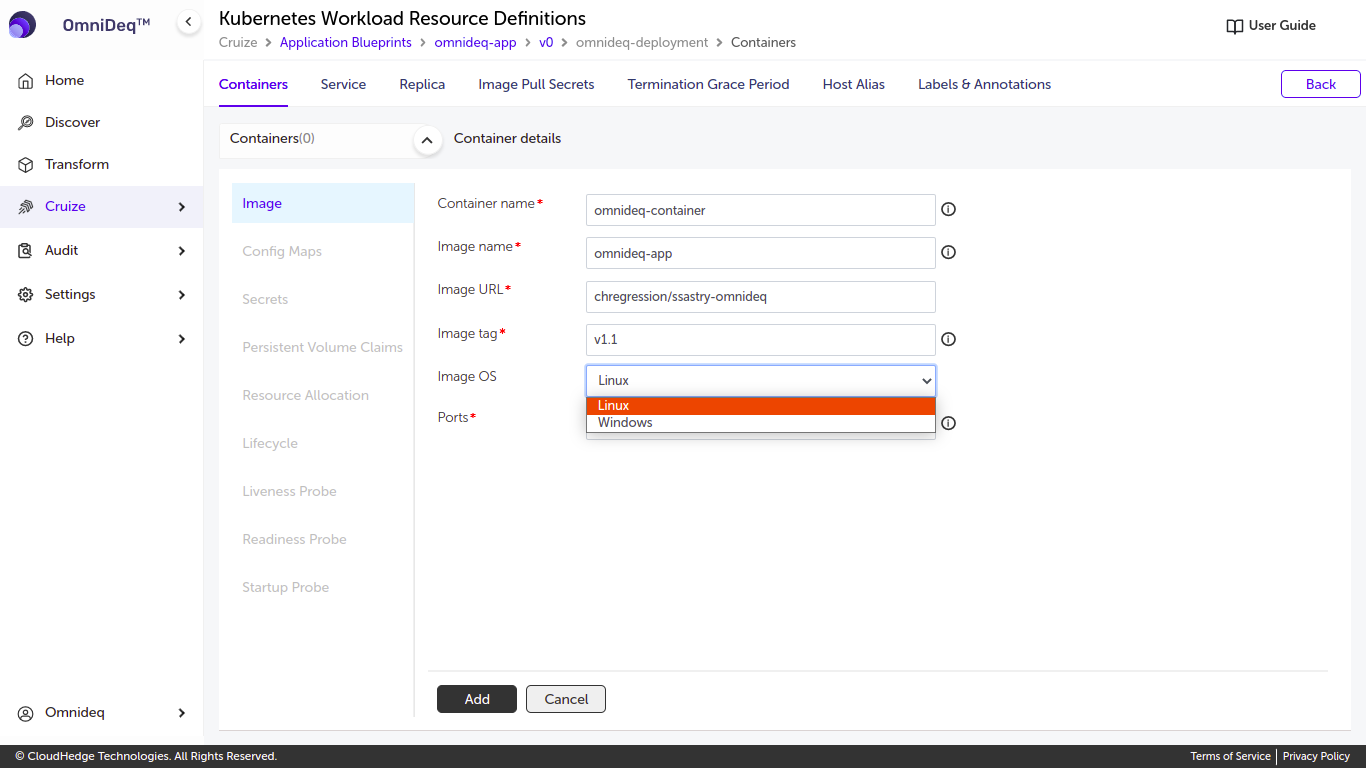This screenshot has width=1366, height=768.
Task: Expand the Cruize submenu chevron
Action: (x=182, y=207)
